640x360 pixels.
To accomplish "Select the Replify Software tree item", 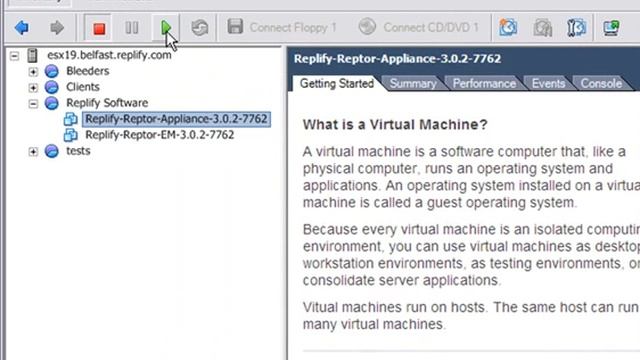I will click(107, 103).
